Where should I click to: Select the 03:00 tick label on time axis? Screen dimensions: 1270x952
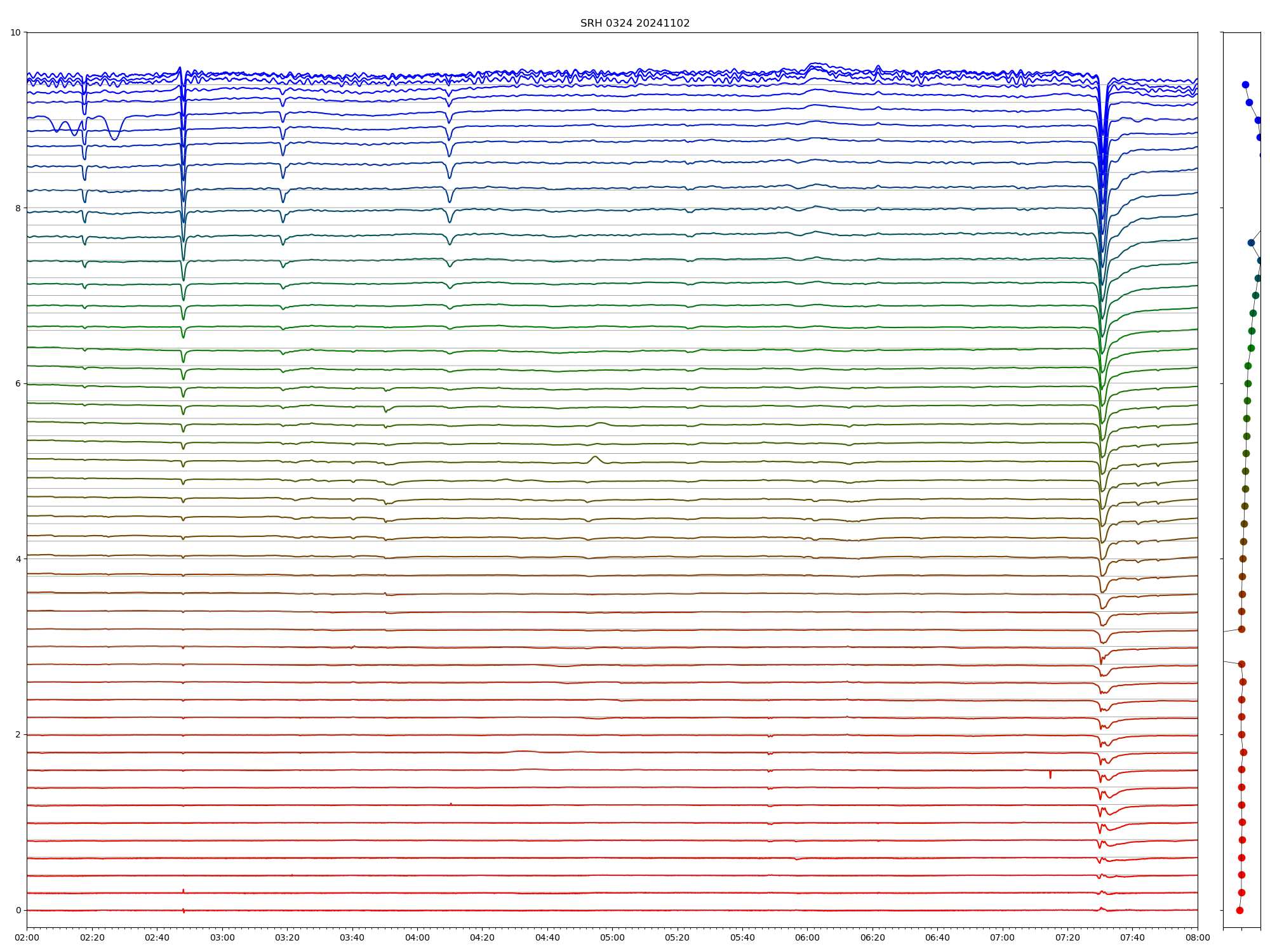[222, 937]
